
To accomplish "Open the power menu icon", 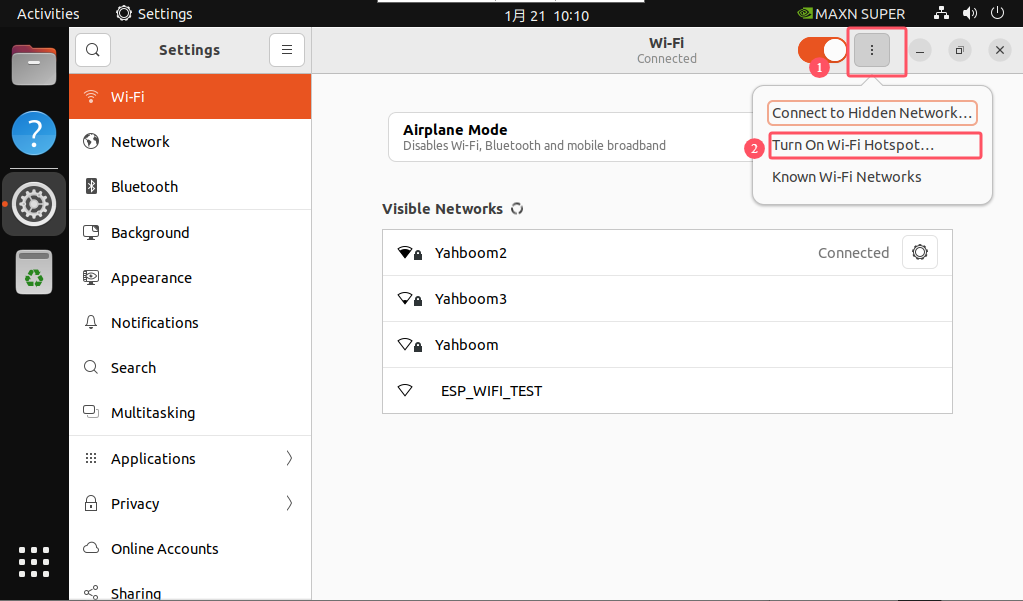I will coord(998,14).
